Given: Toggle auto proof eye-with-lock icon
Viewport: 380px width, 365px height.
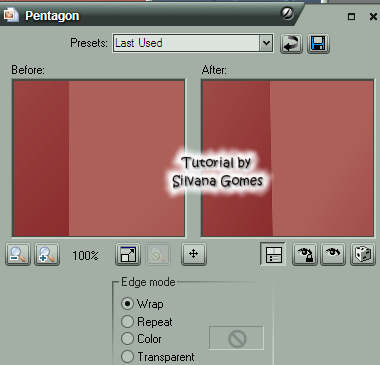Looking at the screenshot, I should pos(305,254).
